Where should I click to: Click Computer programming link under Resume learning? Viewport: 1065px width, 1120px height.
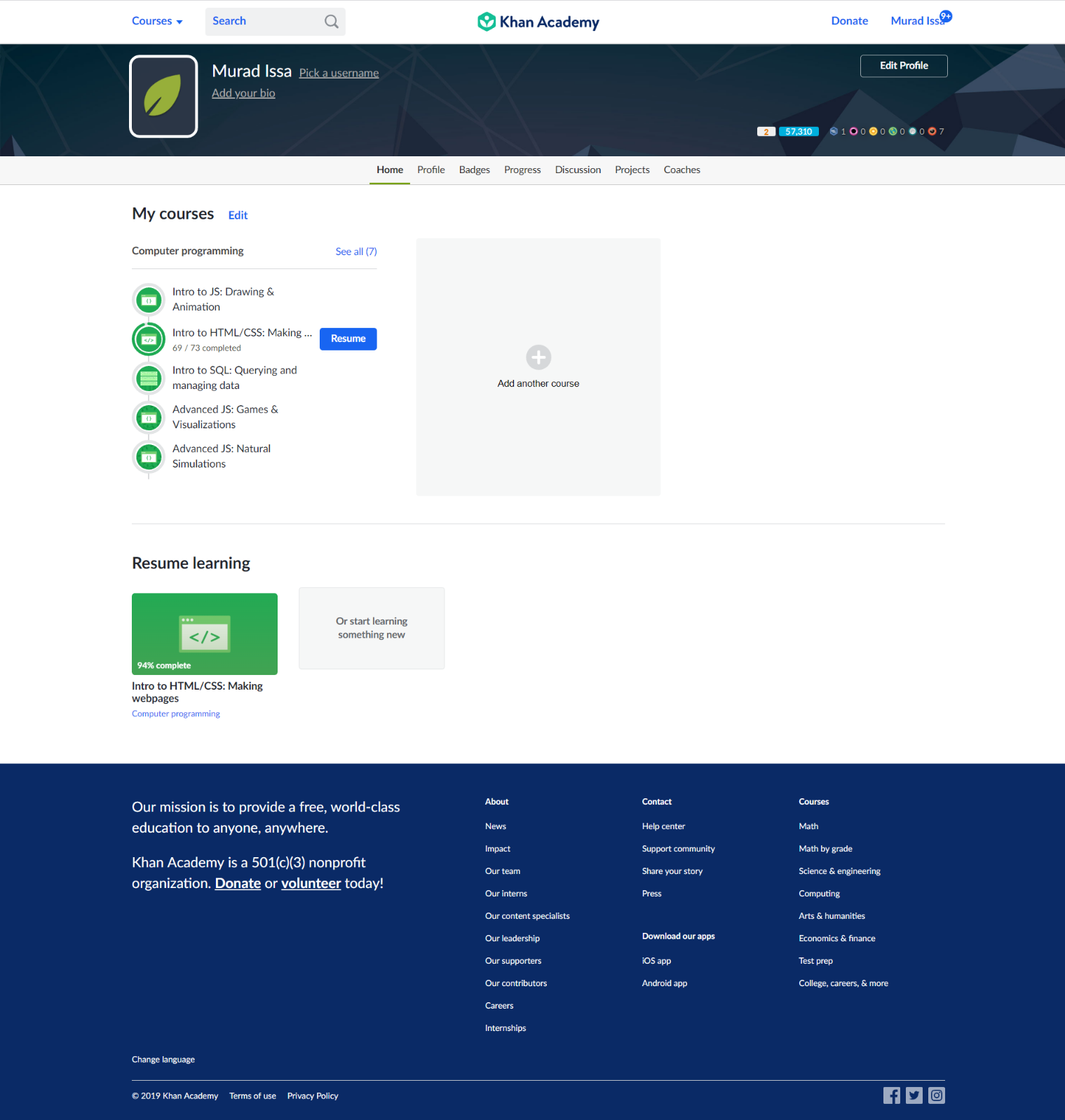pyautogui.click(x=176, y=713)
